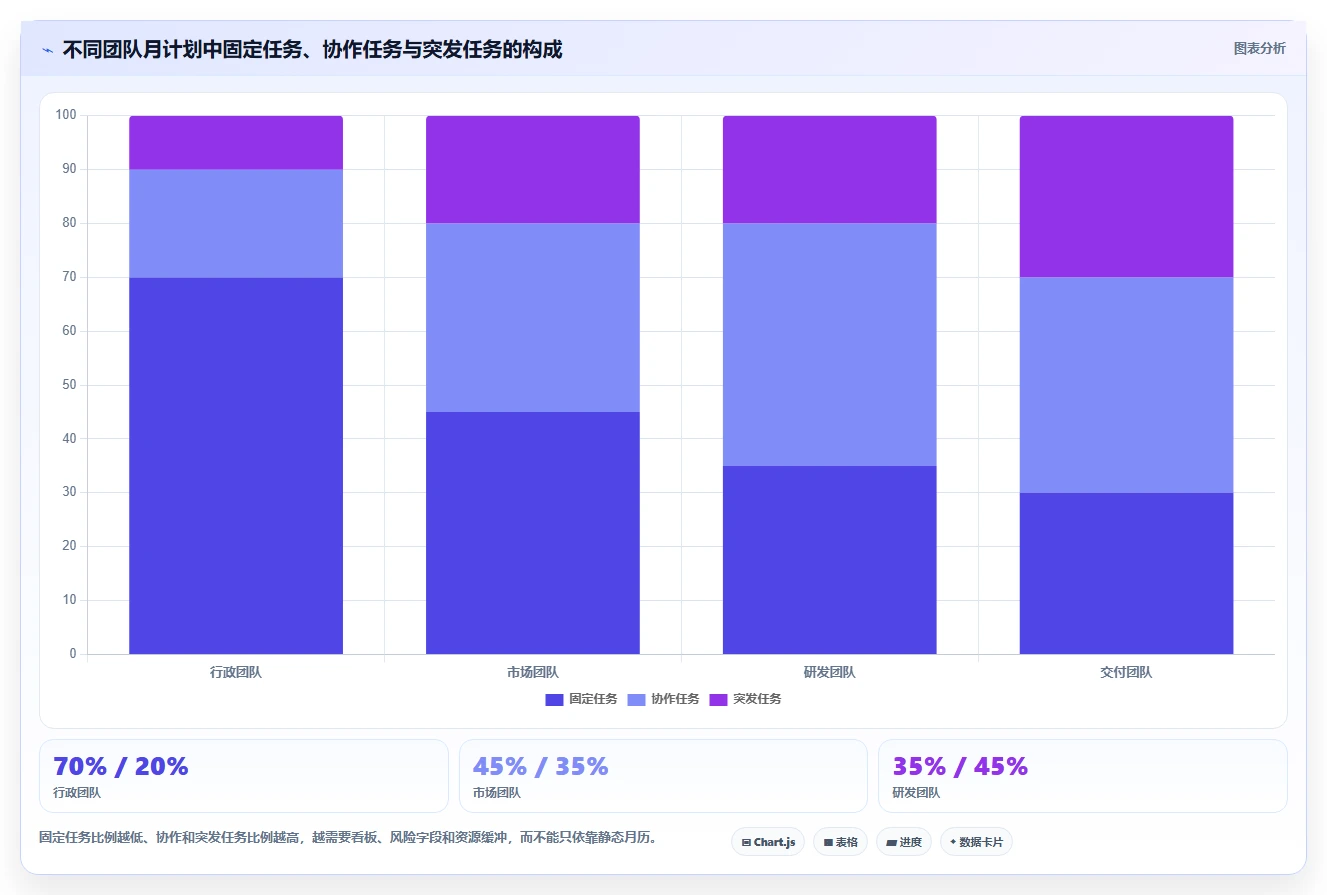
Task: Click the 35% / 45% stat value
Action: (960, 767)
